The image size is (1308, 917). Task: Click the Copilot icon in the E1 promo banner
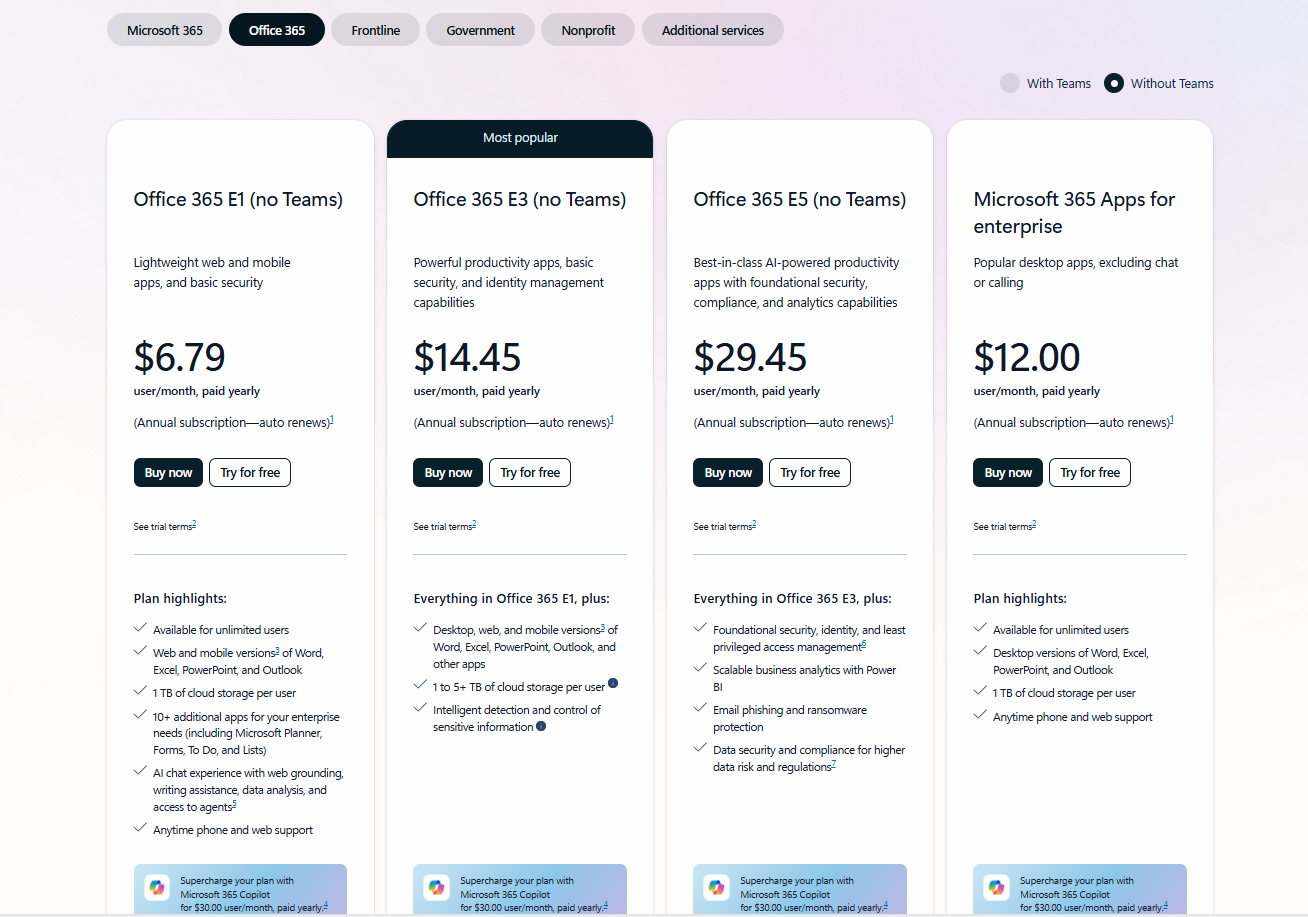tap(156, 887)
